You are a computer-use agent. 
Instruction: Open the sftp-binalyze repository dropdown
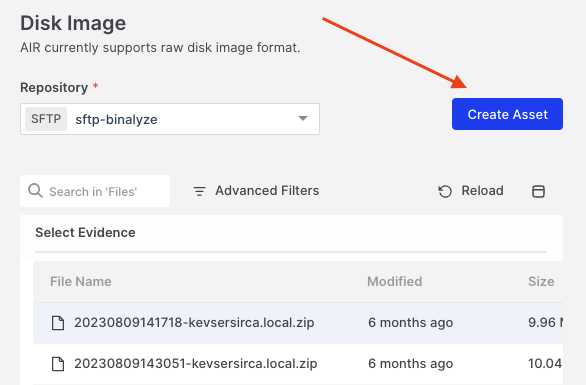[x=170, y=119]
